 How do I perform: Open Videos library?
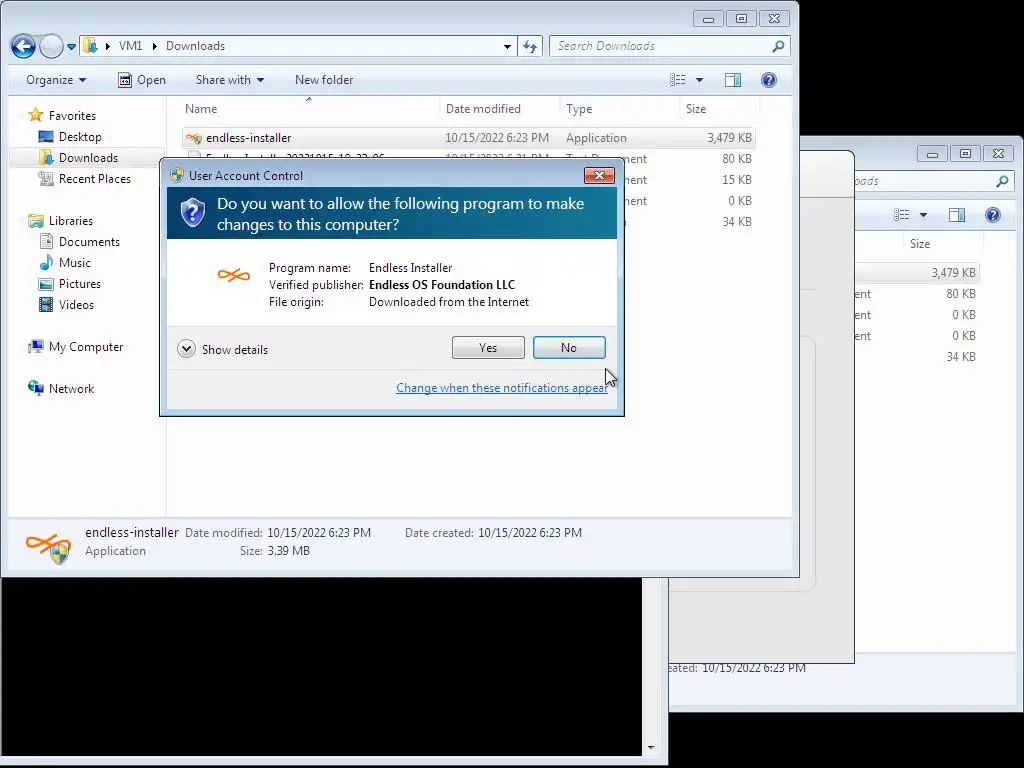[67, 304]
